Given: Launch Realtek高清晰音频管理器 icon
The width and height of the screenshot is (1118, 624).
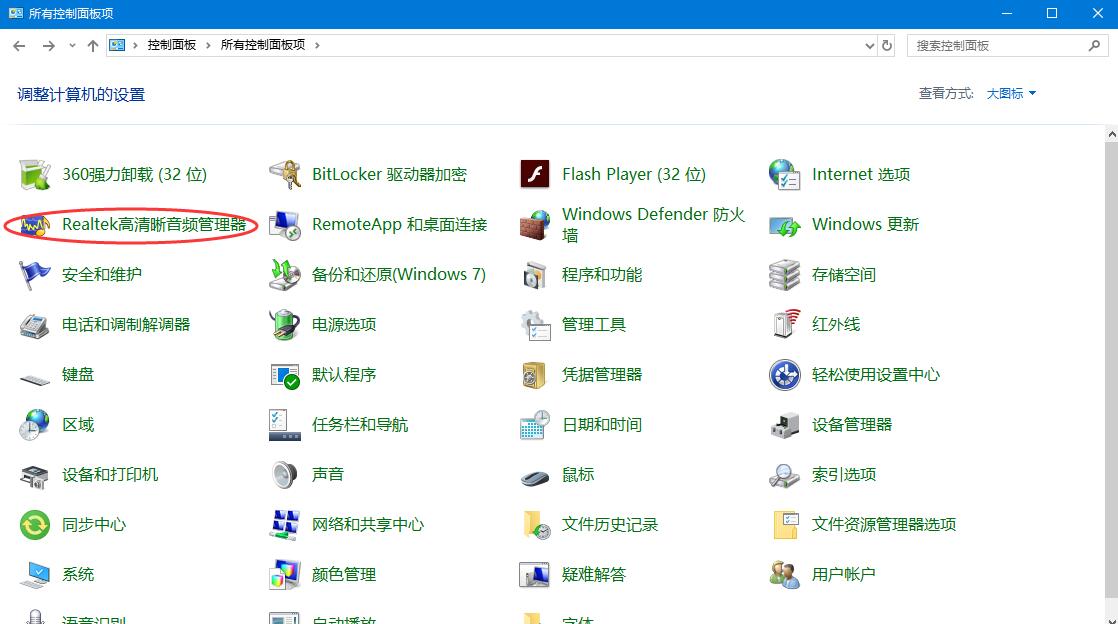Looking at the screenshot, I should [x=34, y=225].
